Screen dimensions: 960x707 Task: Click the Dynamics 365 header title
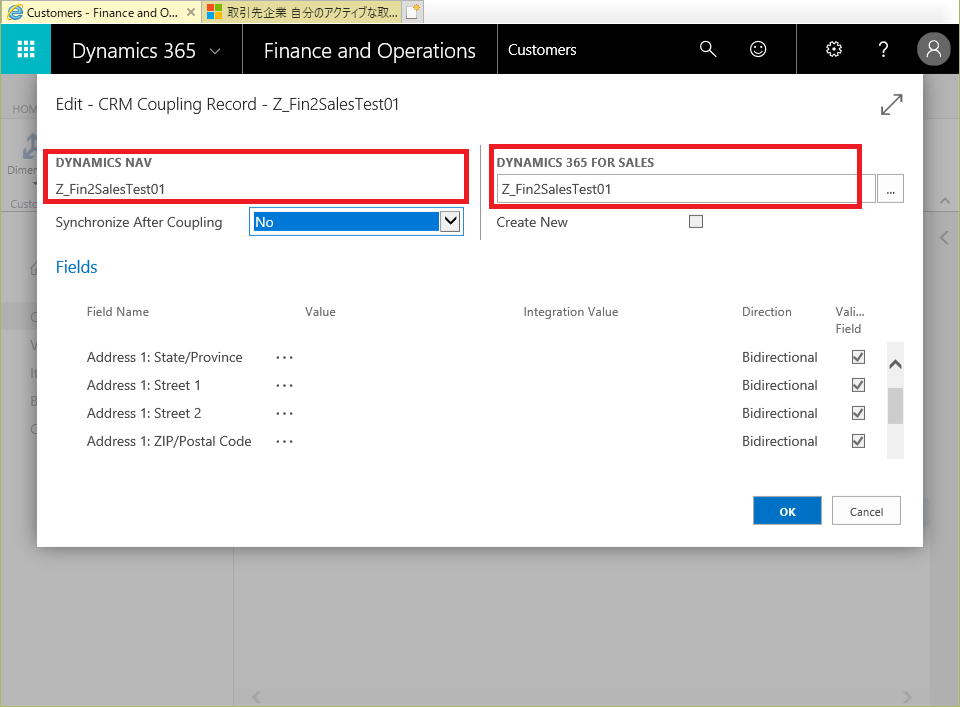pyautogui.click(x=133, y=50)
